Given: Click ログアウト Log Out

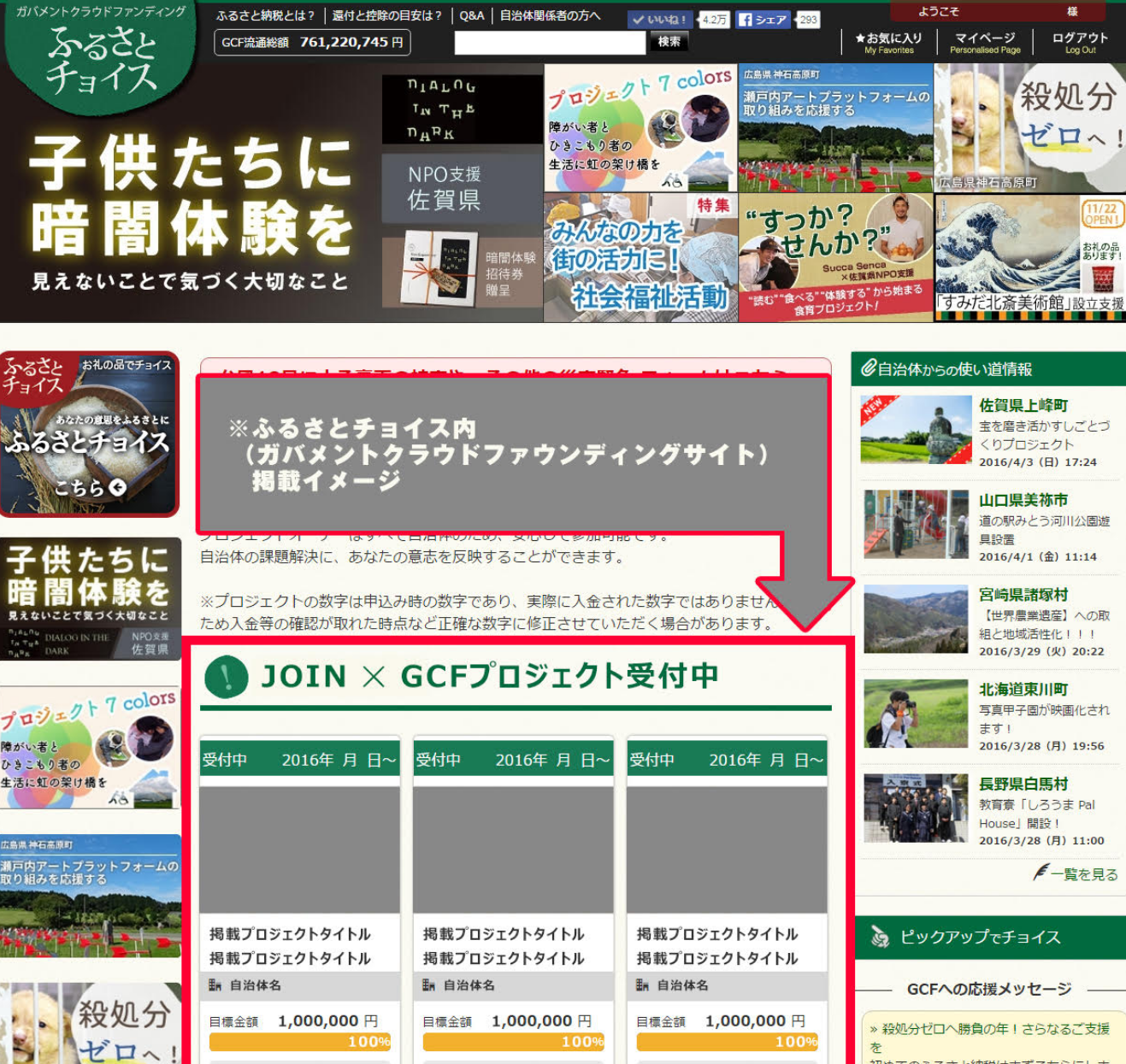Looking at the screenshot, I should (x=1080, y=43).
